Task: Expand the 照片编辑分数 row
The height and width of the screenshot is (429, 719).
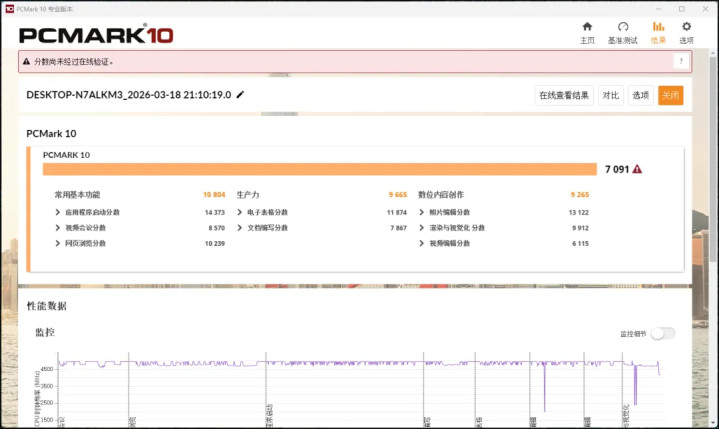Action: click(422, 212)
